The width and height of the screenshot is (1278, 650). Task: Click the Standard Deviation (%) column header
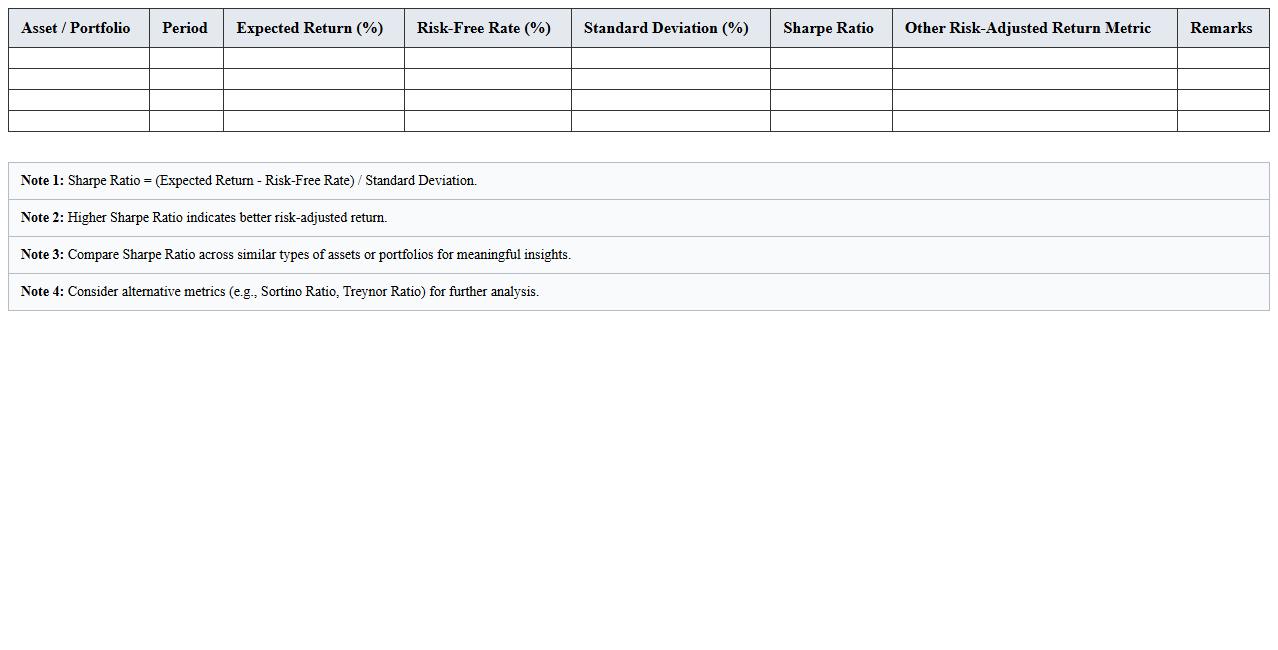tap(666, 28)
